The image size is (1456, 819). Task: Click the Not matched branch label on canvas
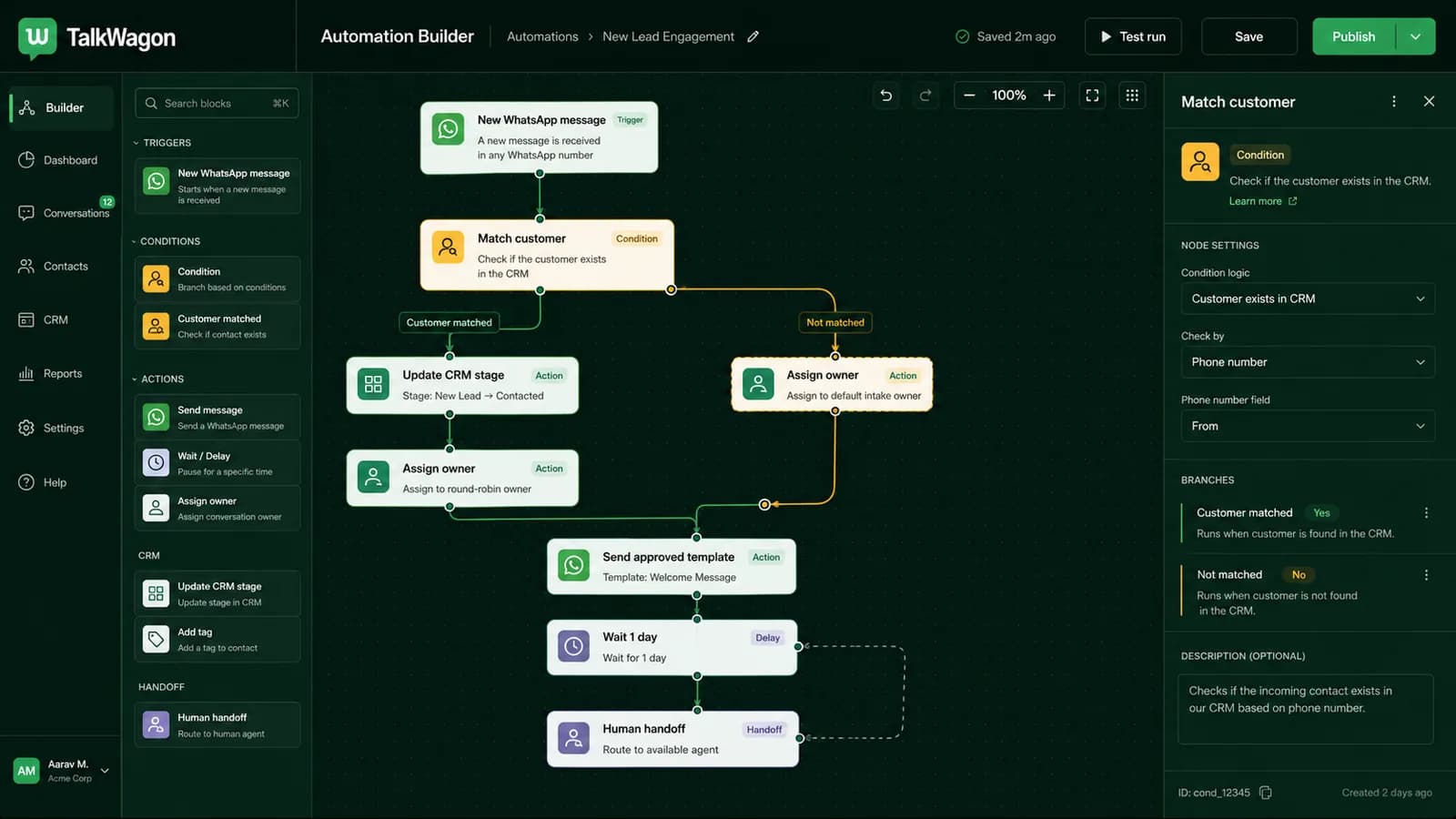coord(835,322)
